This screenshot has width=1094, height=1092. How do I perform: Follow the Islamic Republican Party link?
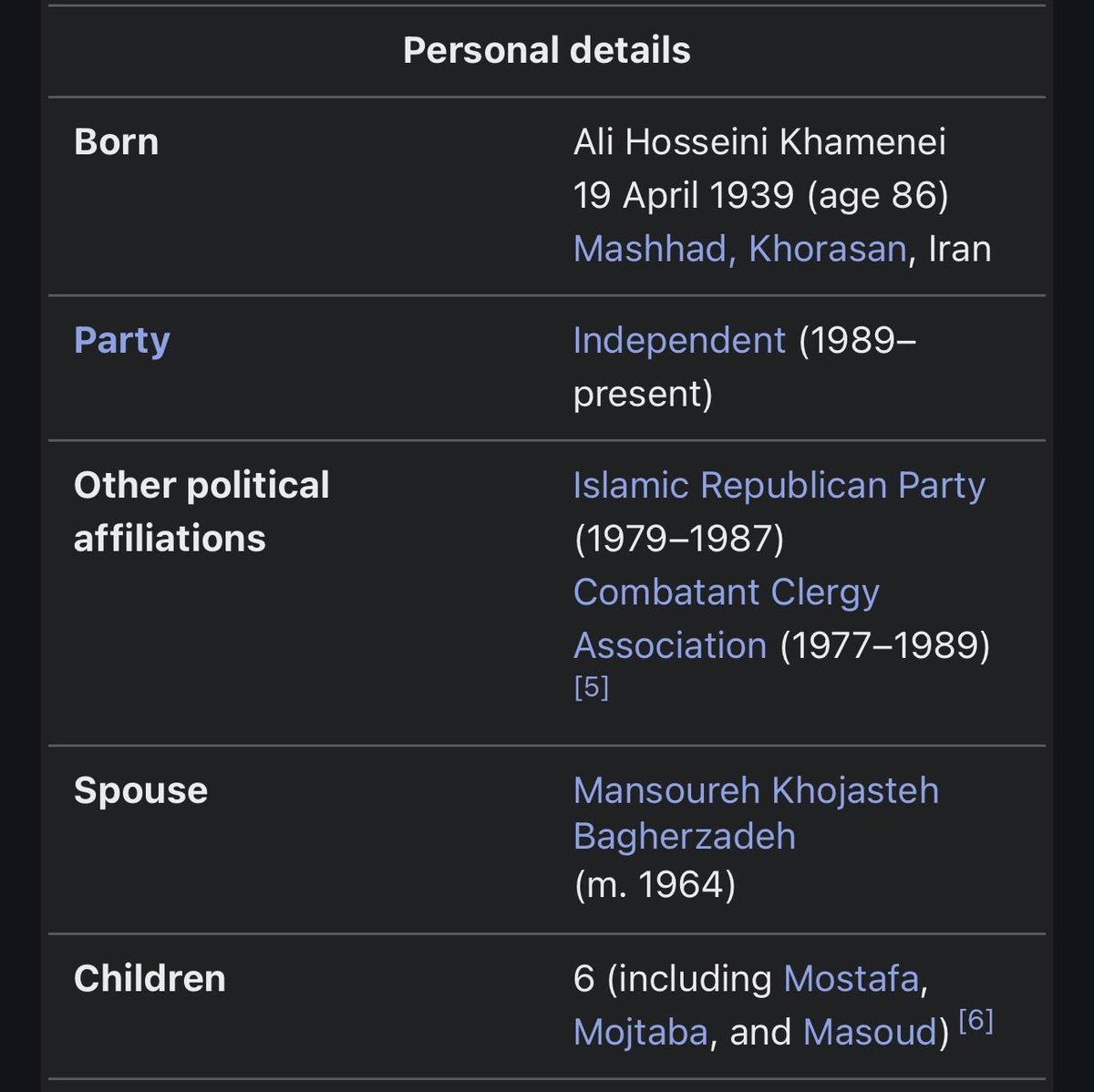tap(779, 485)
